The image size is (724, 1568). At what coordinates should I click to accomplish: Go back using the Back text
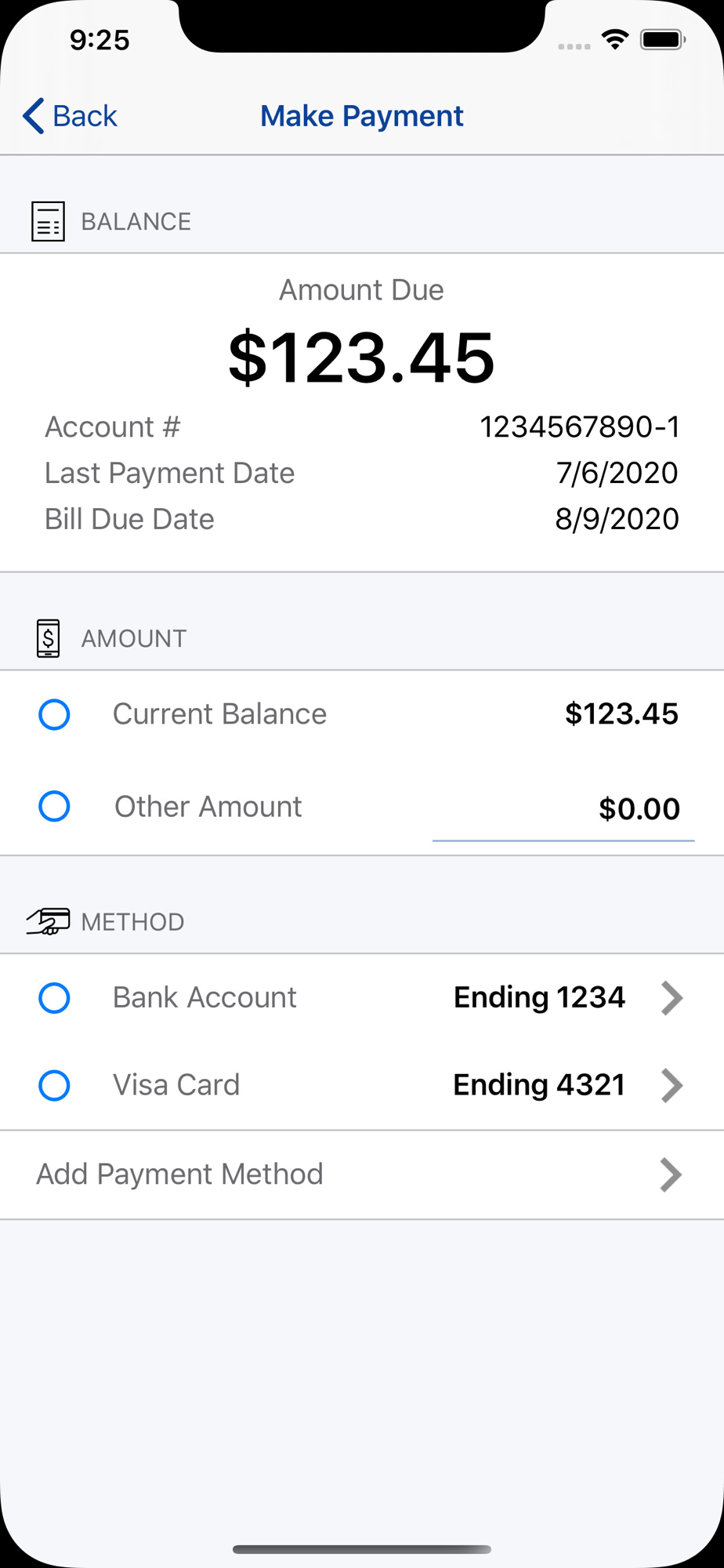85,116
